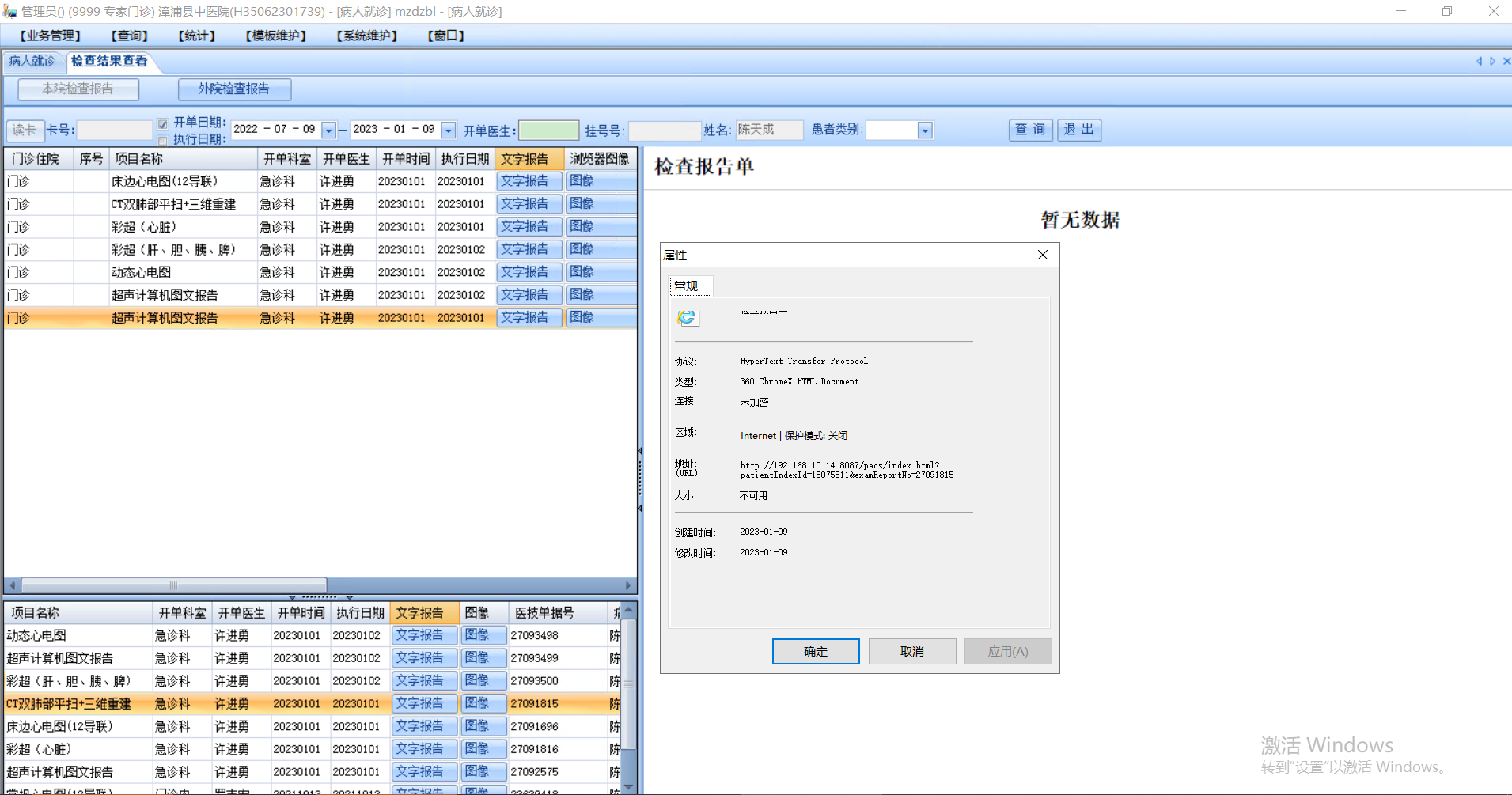Click the lower table vertical scrollbar thumb
This screenshot has height=795, width=1512.
[x=629, y=683]
